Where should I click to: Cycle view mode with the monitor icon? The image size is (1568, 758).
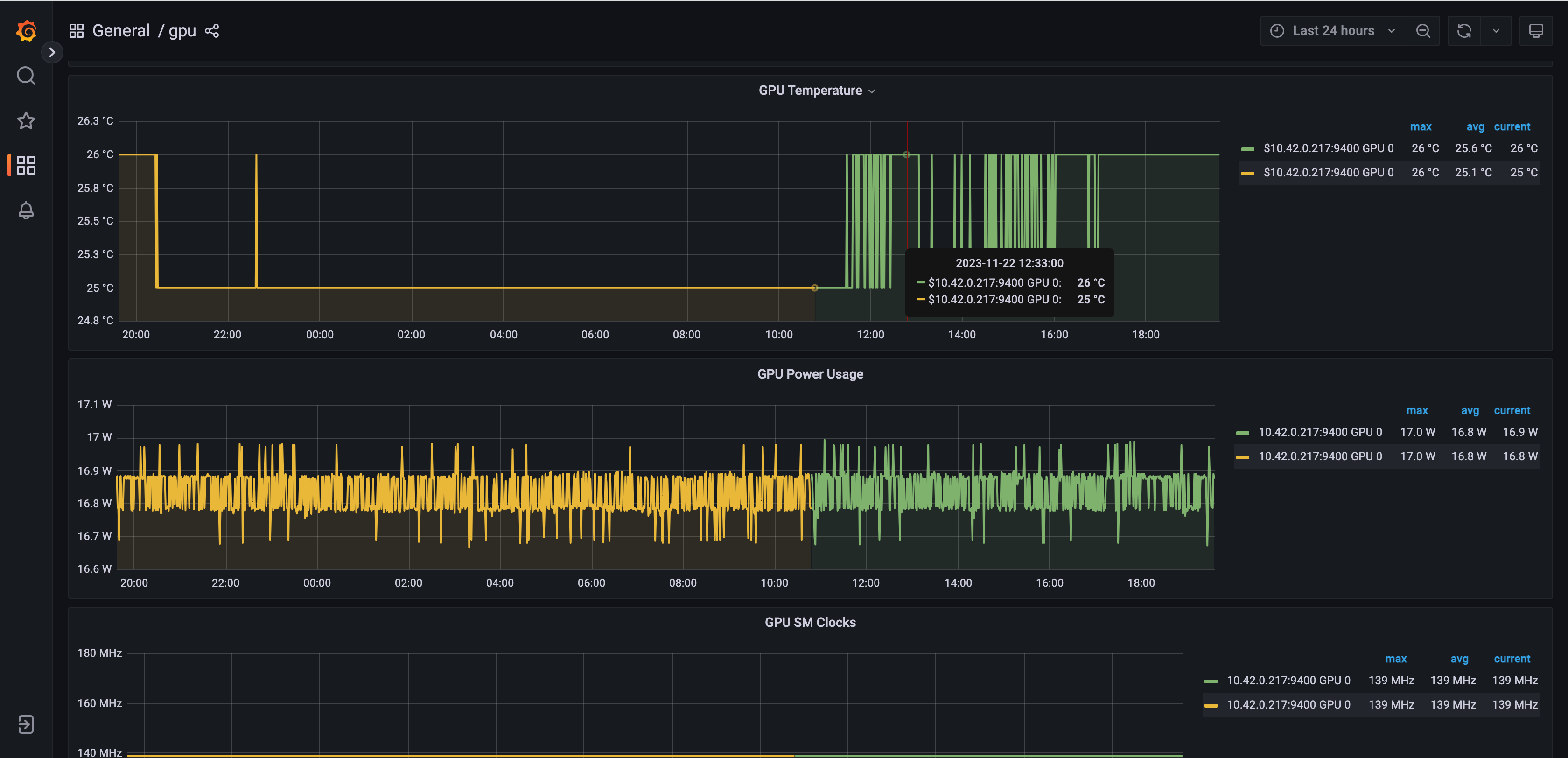click(1536, 30)
